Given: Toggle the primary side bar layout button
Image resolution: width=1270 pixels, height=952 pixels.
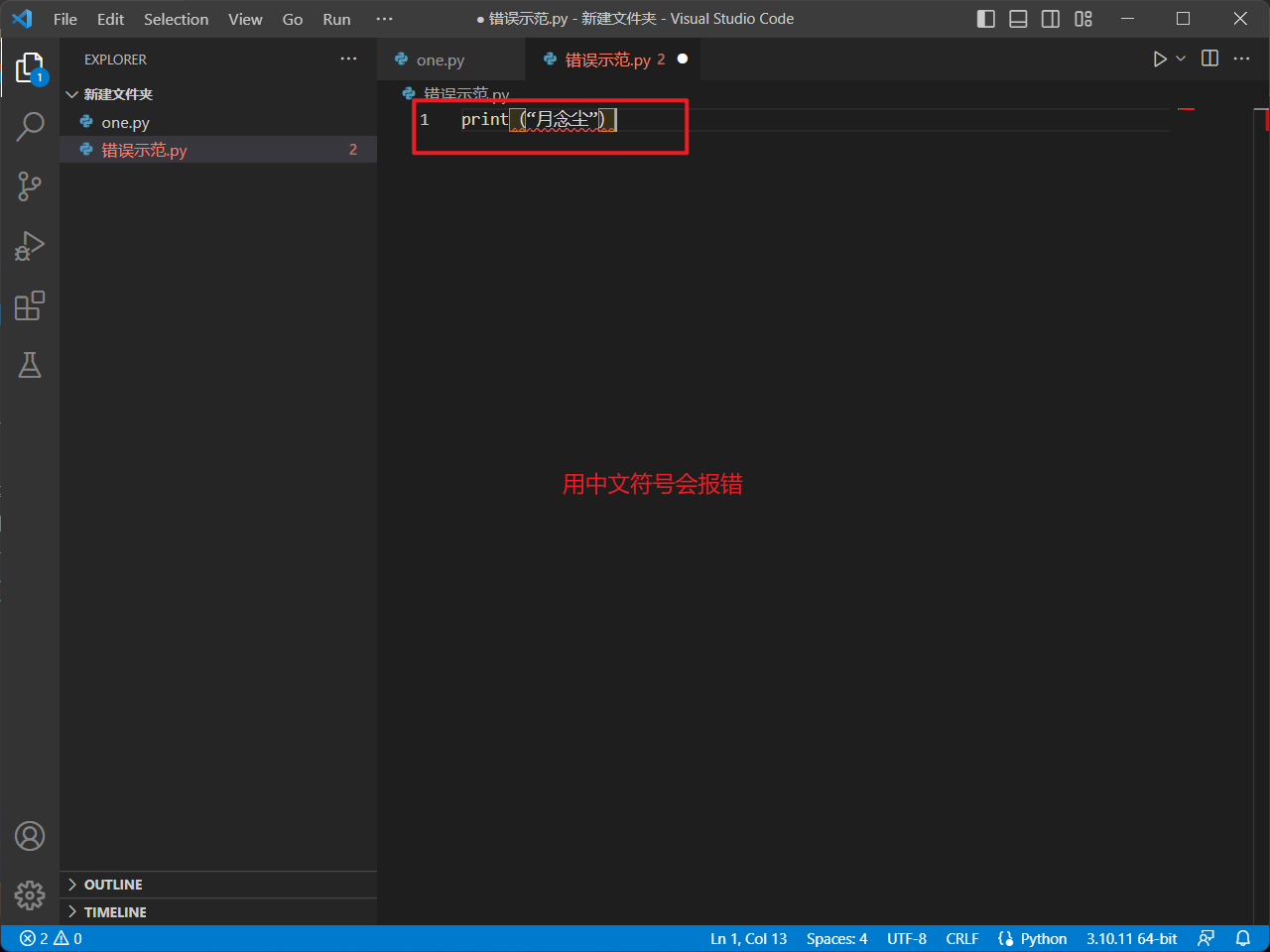Looking at the screenshot, I should pos(985,19).
